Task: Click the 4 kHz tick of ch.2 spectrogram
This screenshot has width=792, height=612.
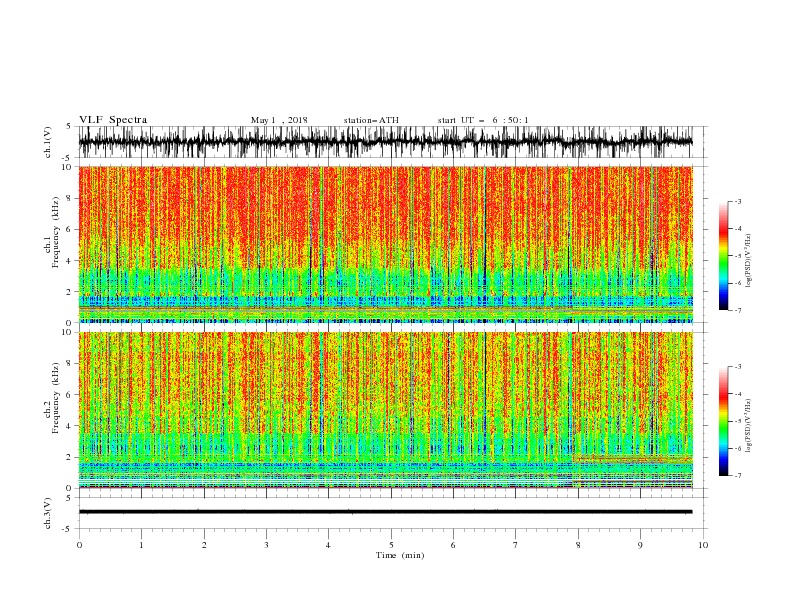Action: (x=70, y=426)
